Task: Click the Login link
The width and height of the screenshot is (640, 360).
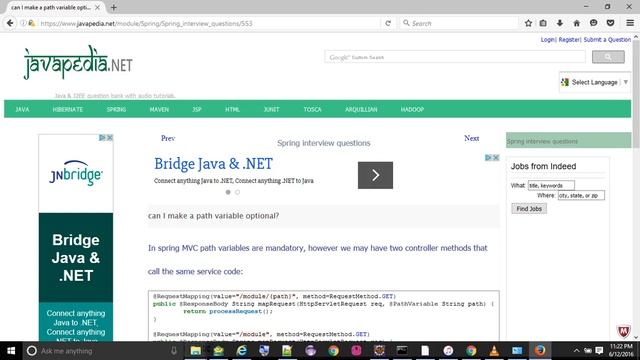Action: 548,40
